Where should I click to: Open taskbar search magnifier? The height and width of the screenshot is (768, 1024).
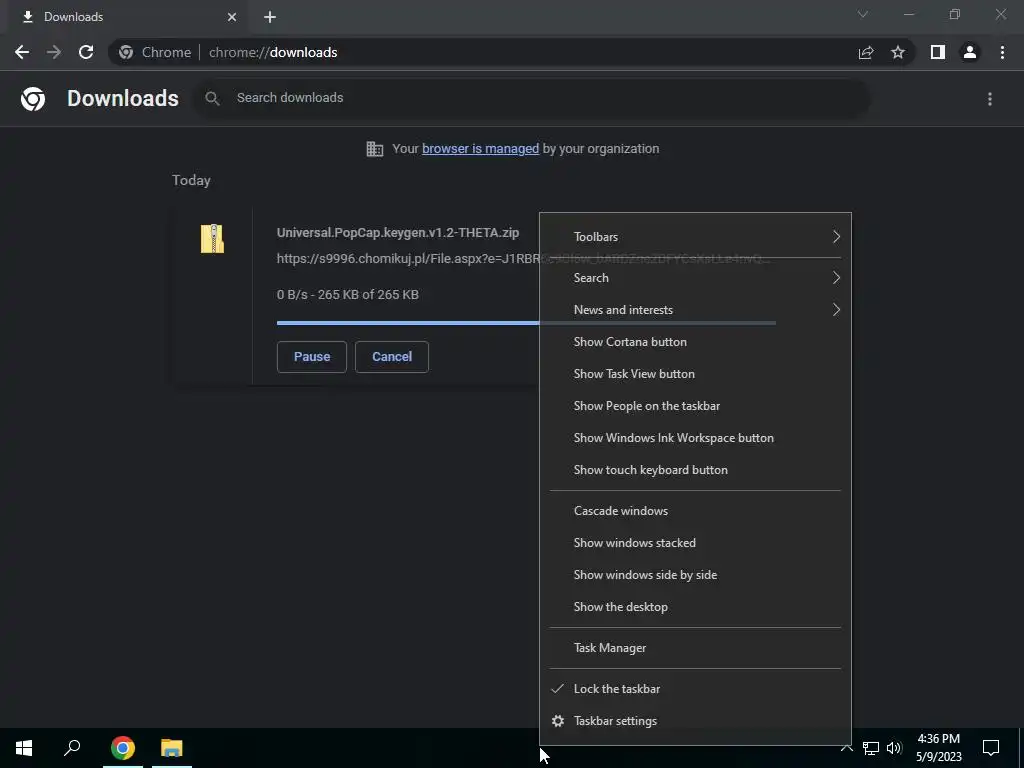pyautogui.click(x=72, y=748)
